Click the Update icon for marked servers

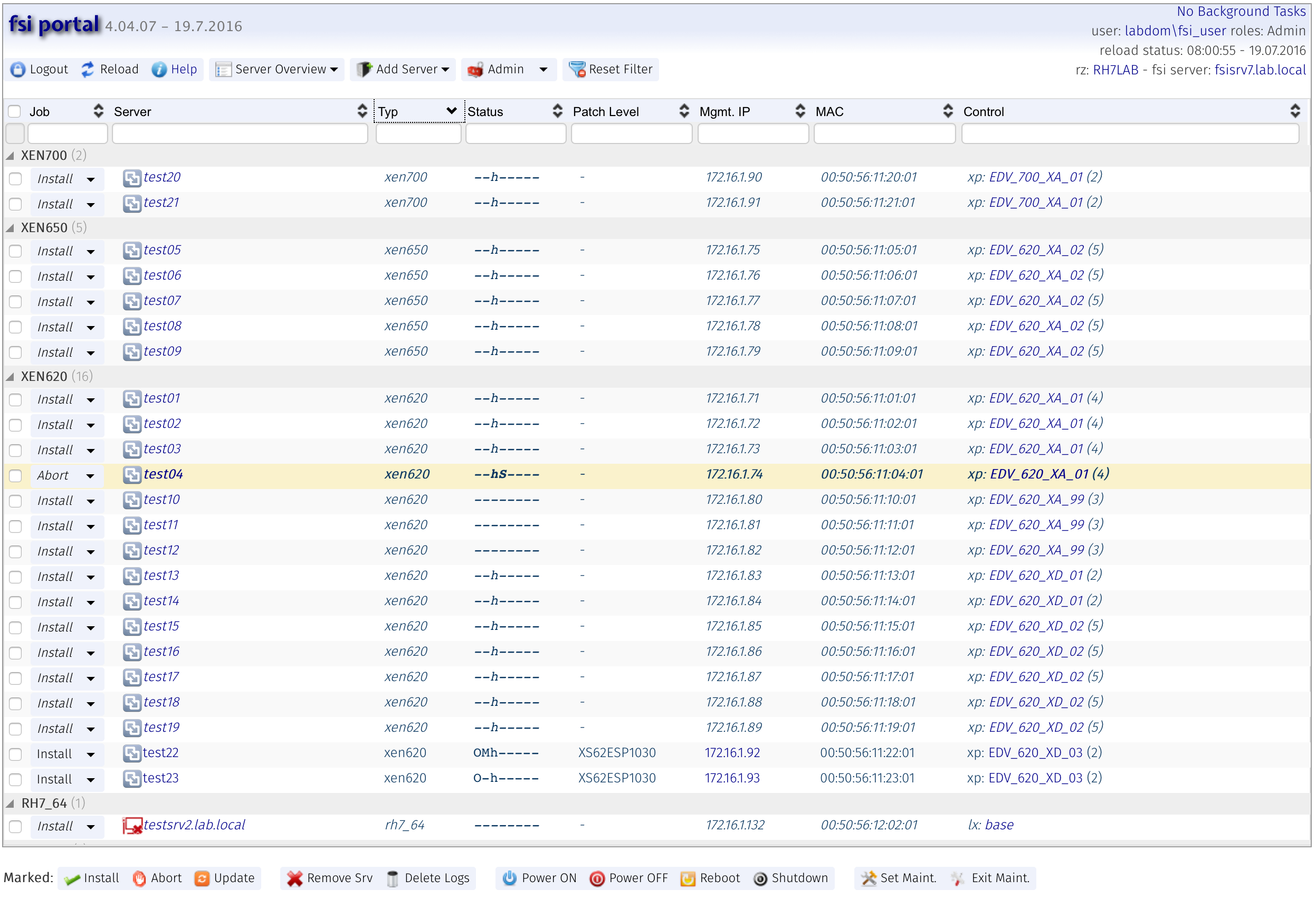point(202,878)
